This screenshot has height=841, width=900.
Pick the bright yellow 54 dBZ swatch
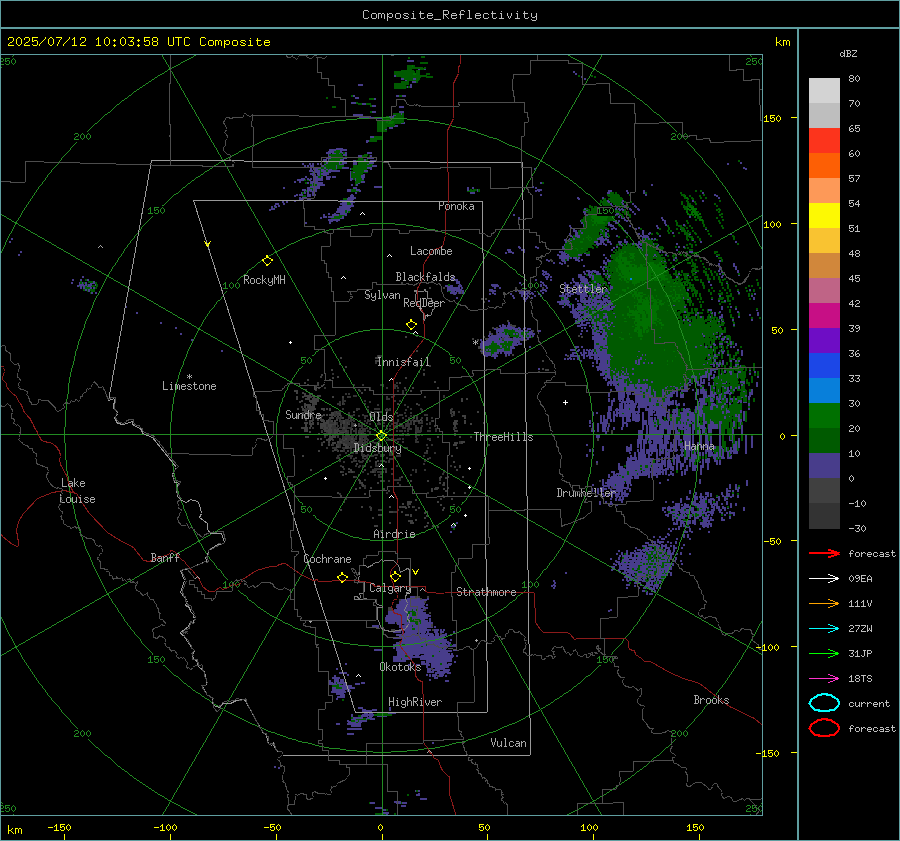(824, 215)
